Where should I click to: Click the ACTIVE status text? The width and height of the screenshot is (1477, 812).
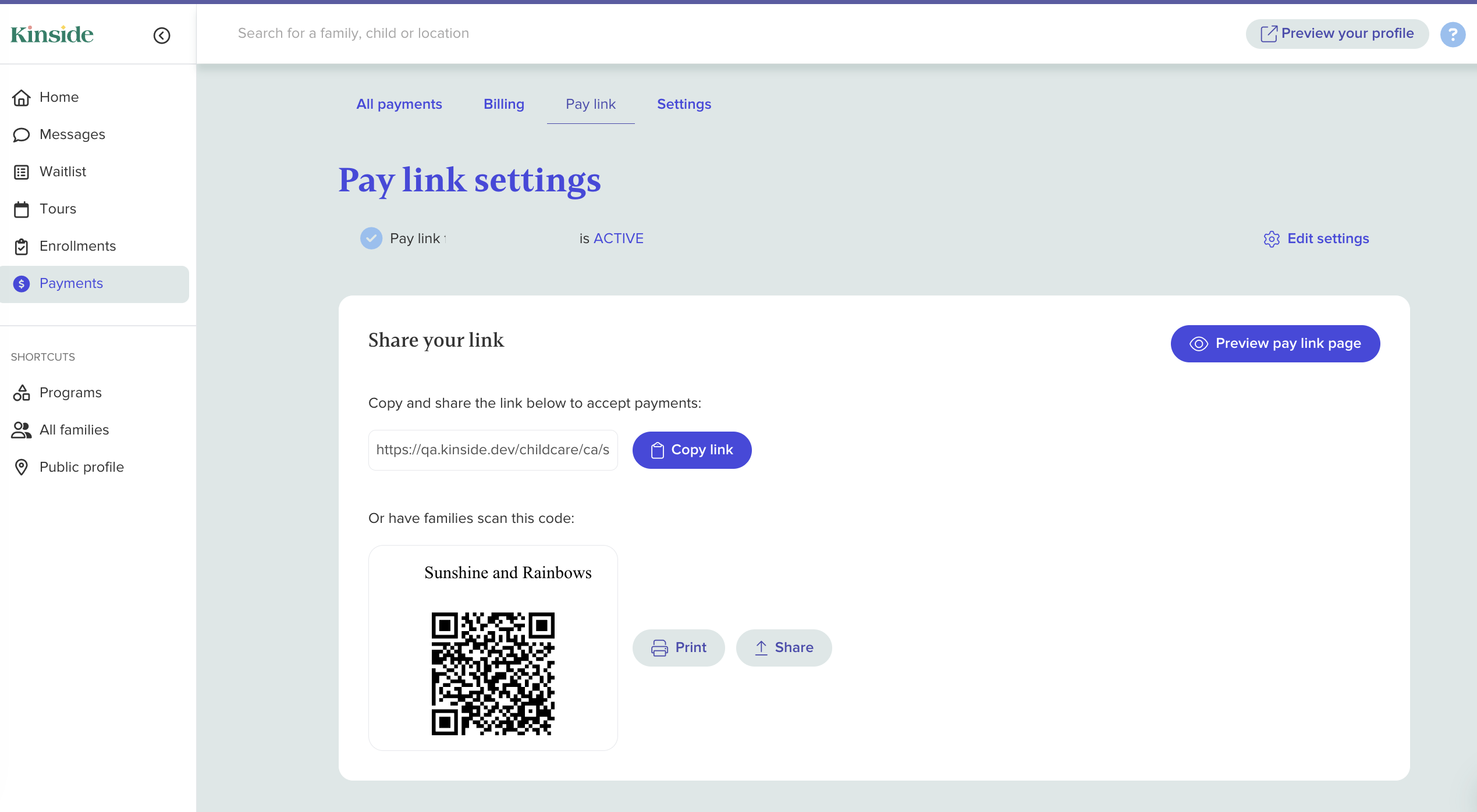point(619,238)
